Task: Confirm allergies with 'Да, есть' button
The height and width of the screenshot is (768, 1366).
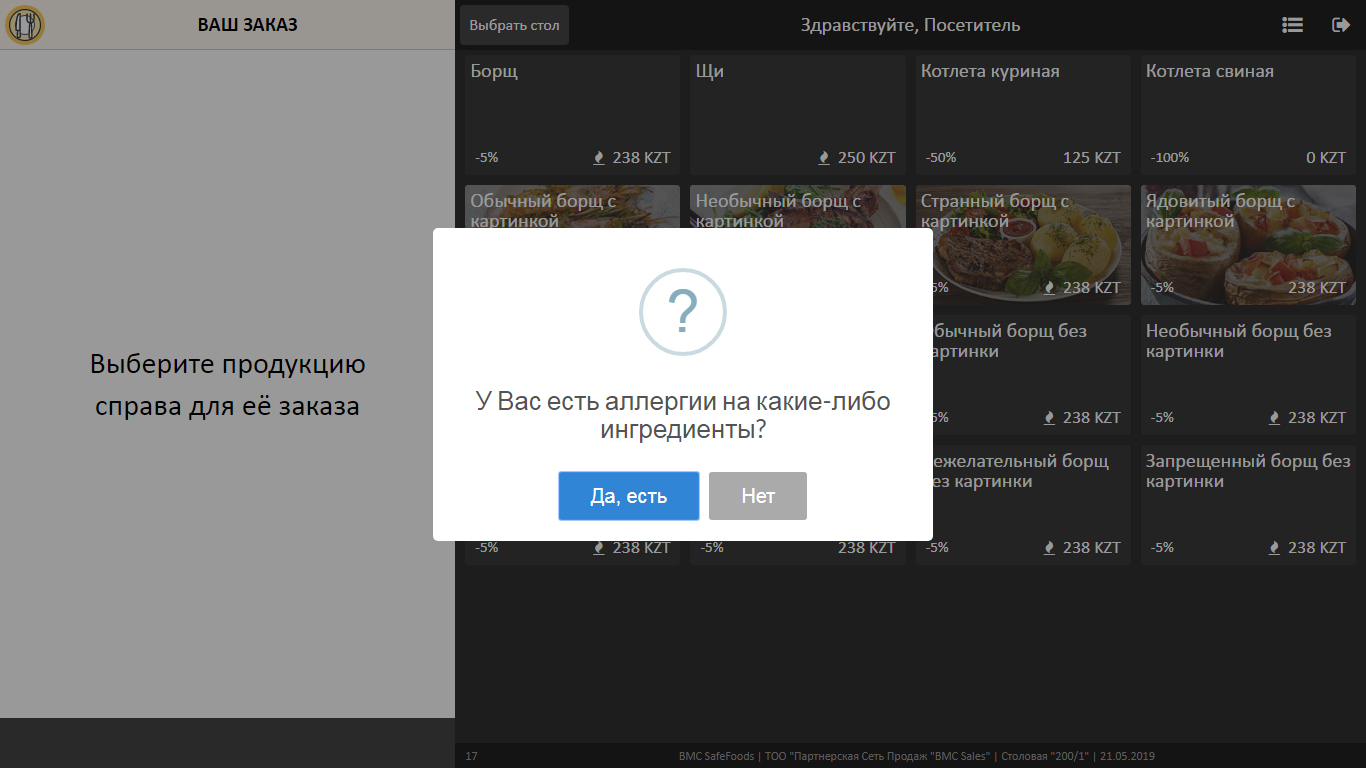Action: [x=628, y=495]
